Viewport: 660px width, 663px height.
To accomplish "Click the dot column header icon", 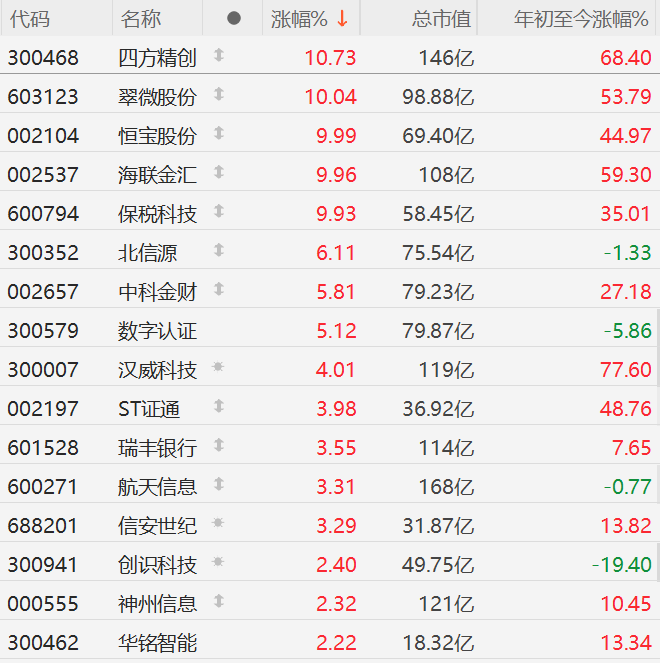I will [234, 18].
